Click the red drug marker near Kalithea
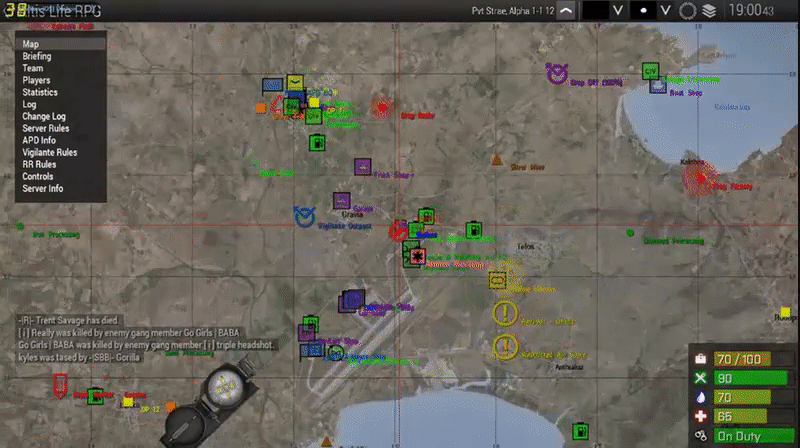 tap(700, 179)
